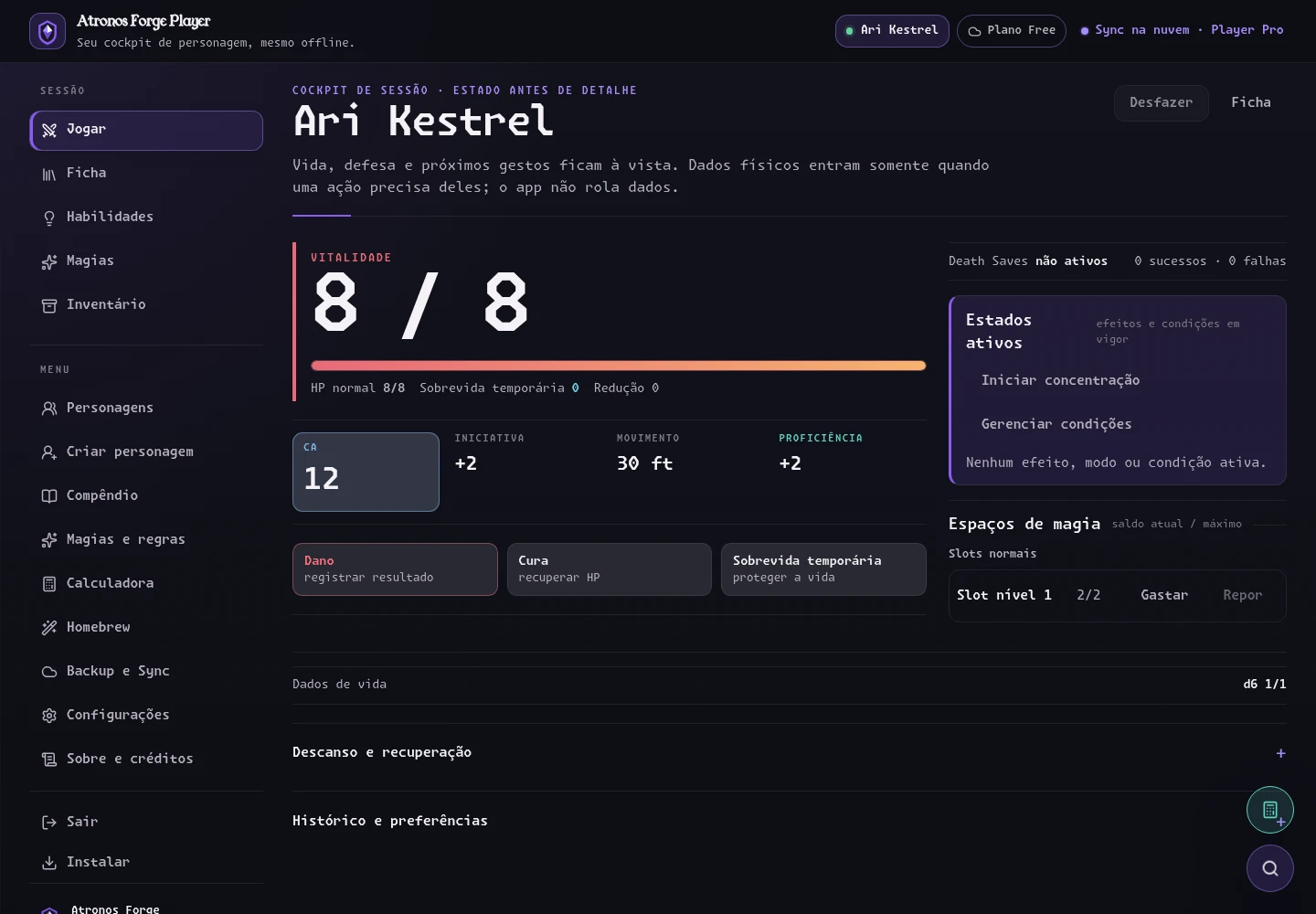Click the cloud Backup e Sync icon

click(49, 672)
